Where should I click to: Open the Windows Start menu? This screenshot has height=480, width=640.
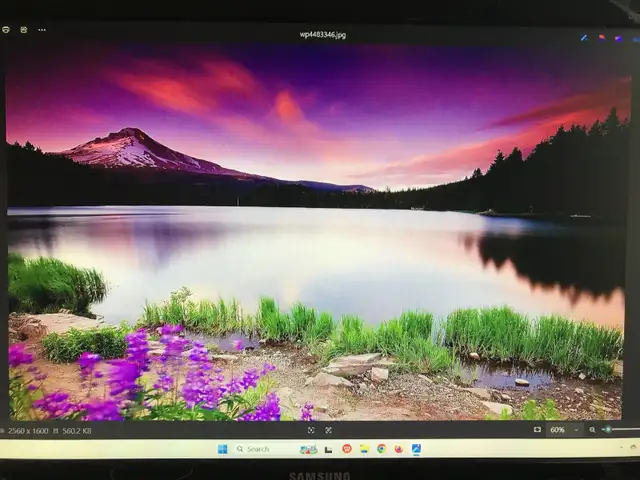pyautogui.click(x=222, y=449)
